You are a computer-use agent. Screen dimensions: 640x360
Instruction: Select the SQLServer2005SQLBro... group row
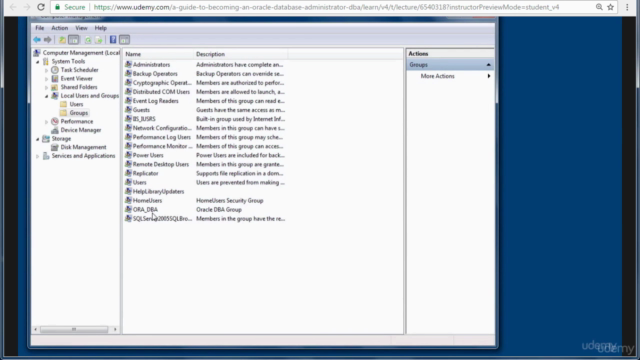point(205,218)
